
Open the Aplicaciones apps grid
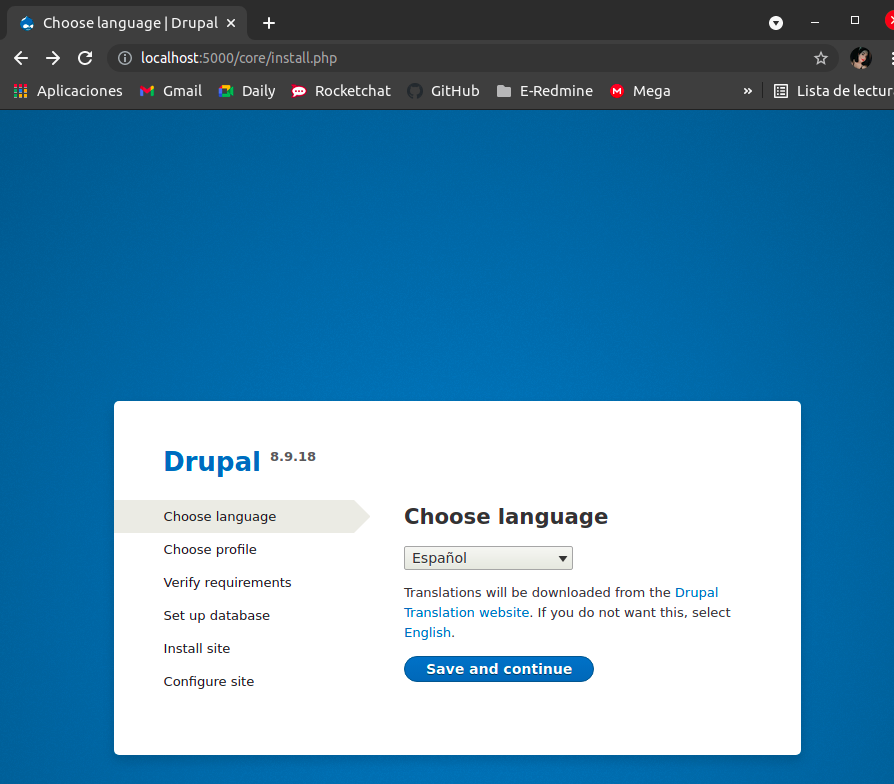click(67, 91)
